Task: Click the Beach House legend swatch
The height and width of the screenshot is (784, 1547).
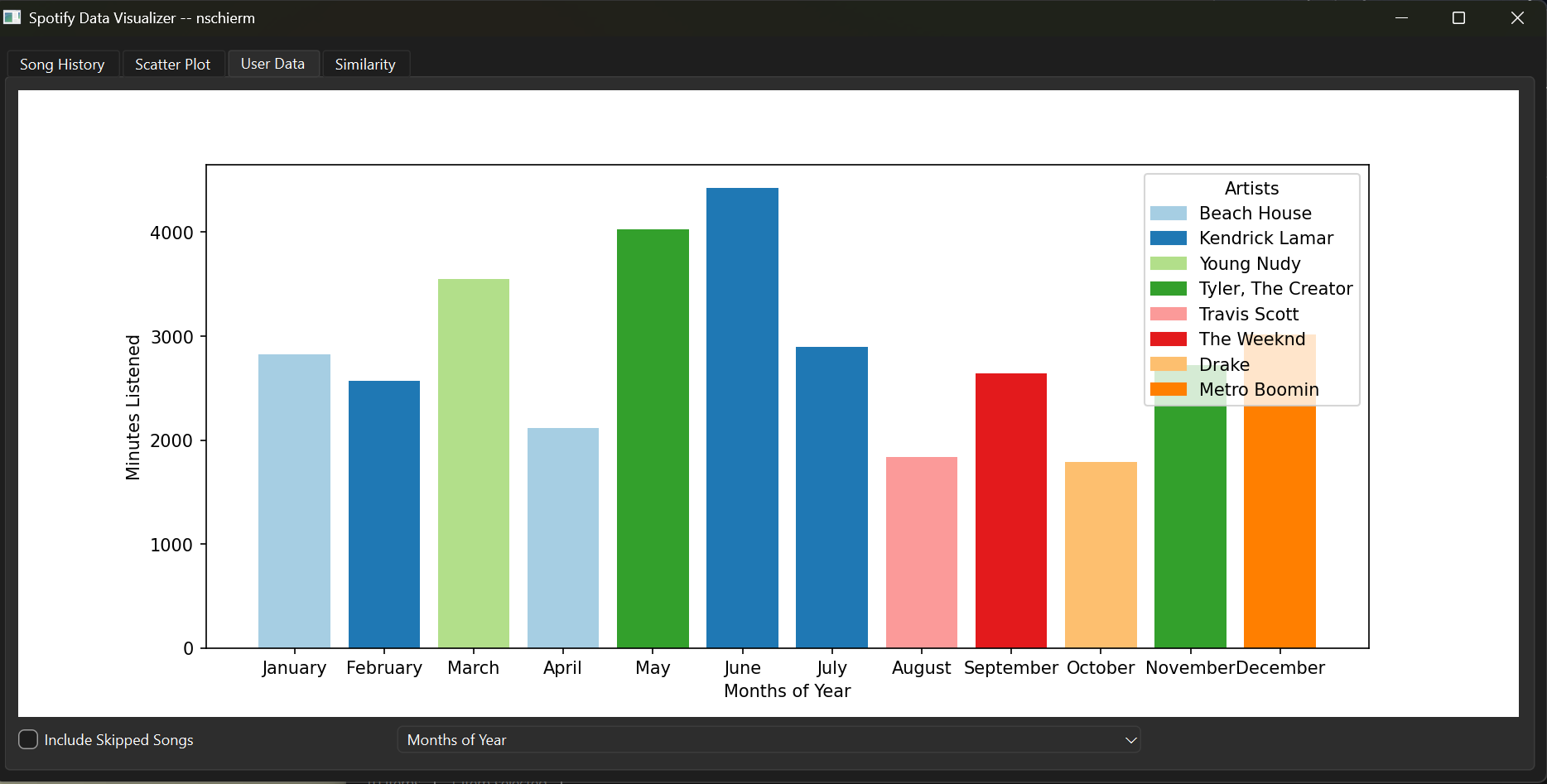Action: [1169, 214]
